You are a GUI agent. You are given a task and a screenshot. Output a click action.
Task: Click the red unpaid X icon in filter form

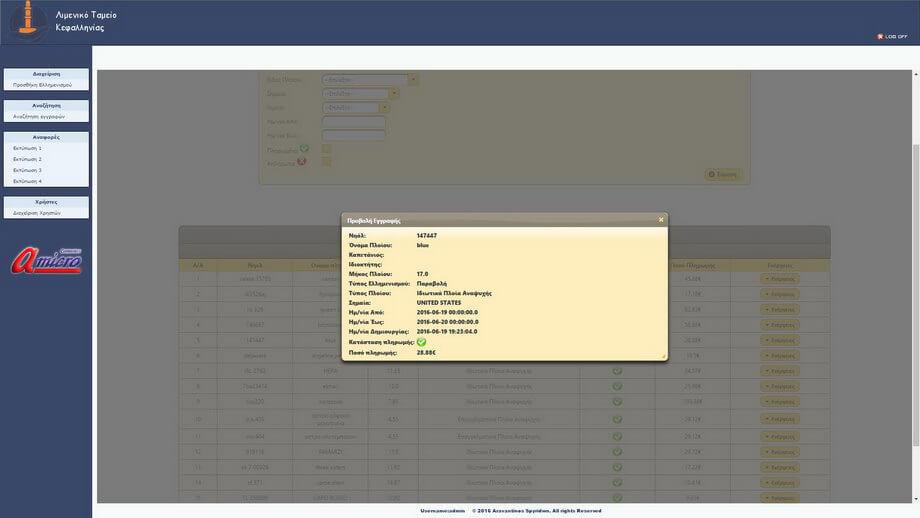pyautogui.click(x=301, y=162)
